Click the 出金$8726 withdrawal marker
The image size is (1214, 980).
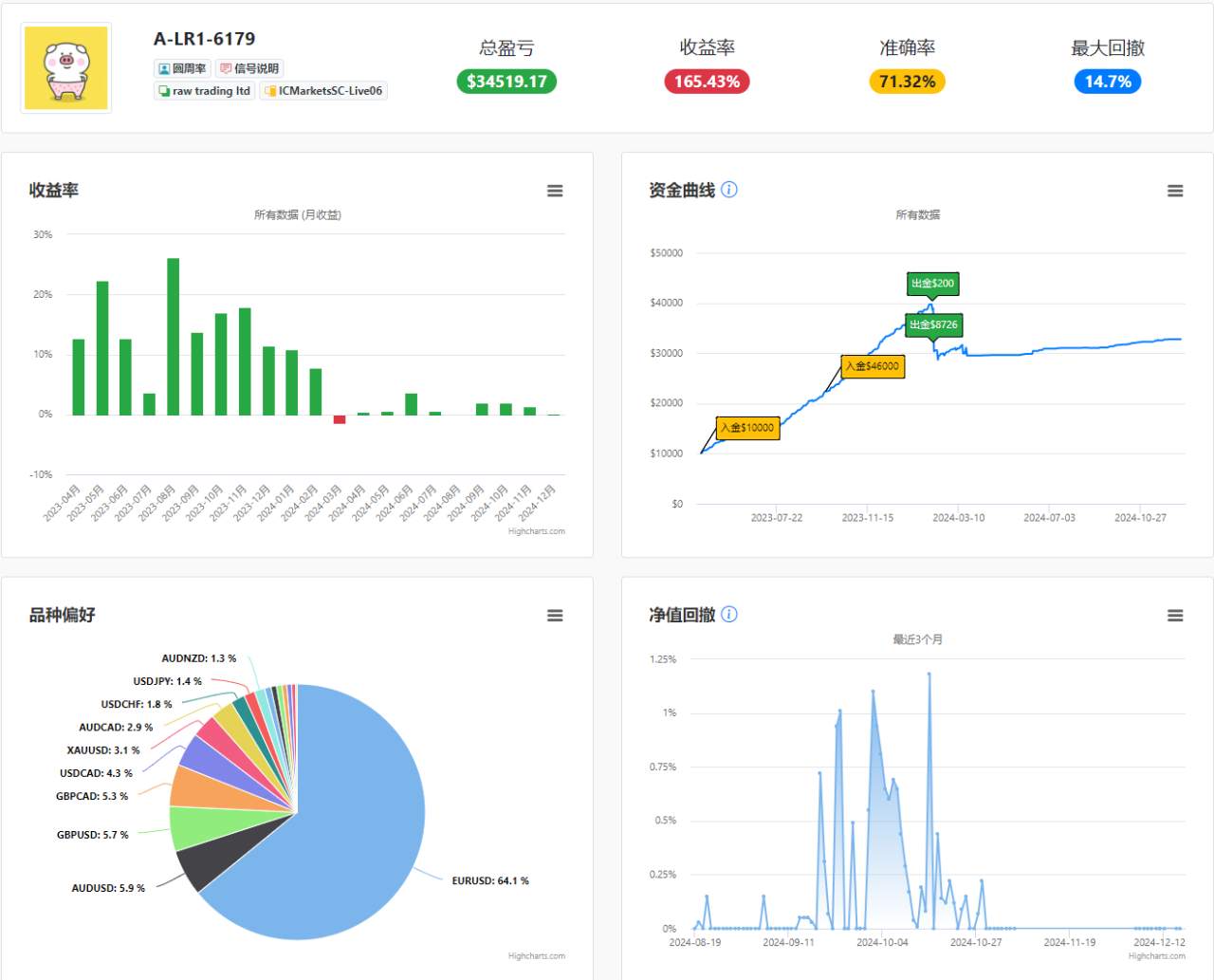point(933,324)
